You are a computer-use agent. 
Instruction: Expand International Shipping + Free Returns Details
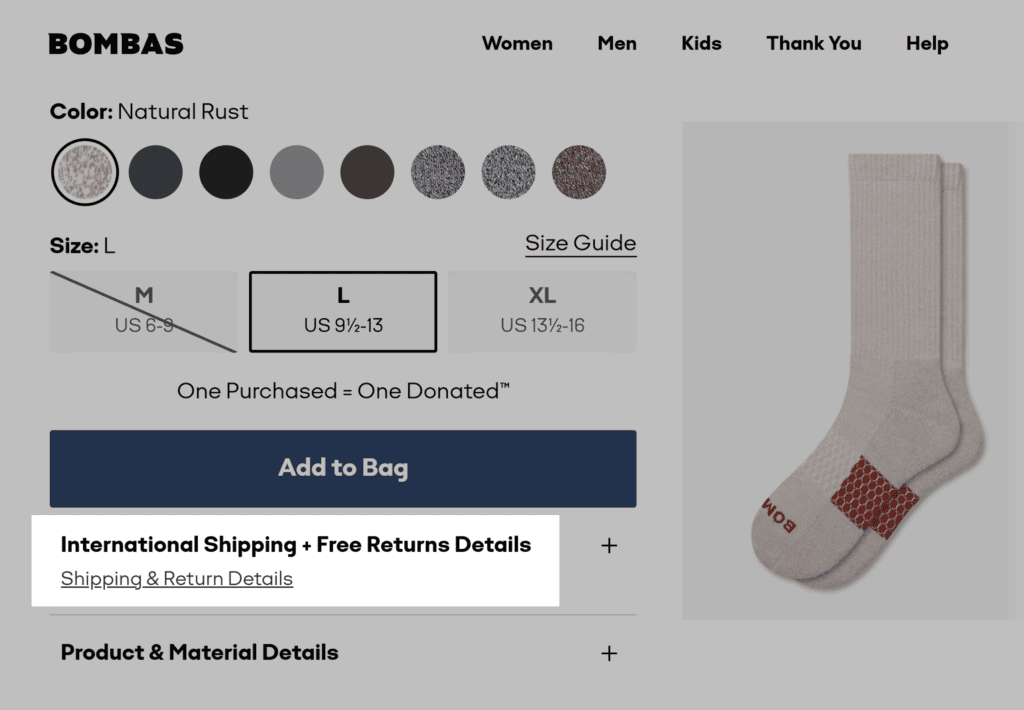607,545
